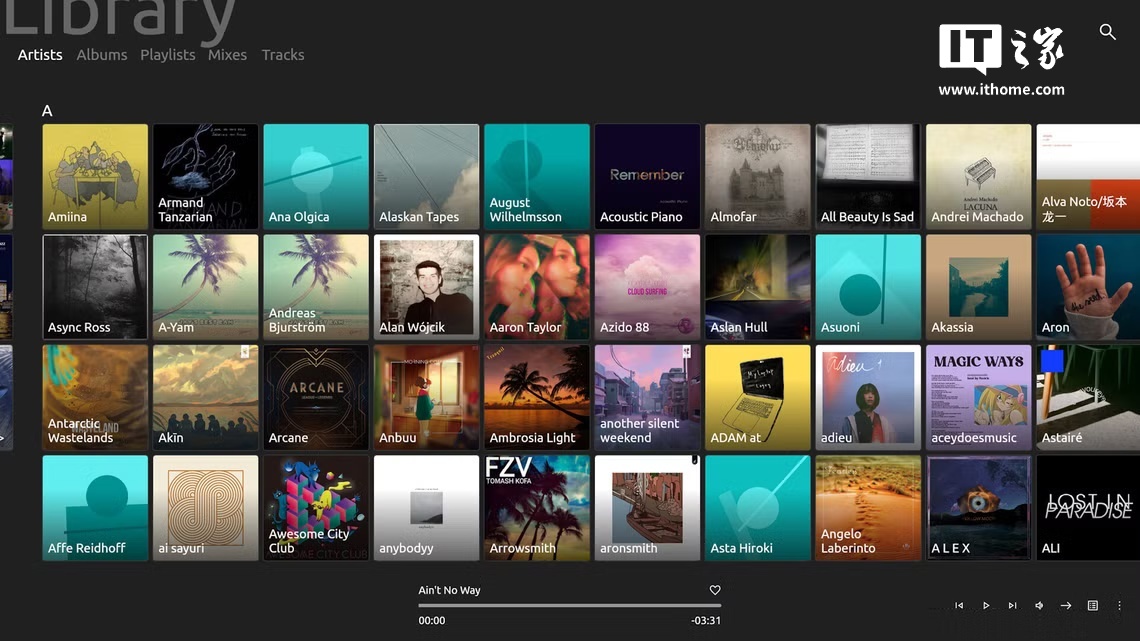Open the aceydoesmusic artist tile
Image resolution: width=1140 pixels, height=641 pixels.
coord(979,398)
